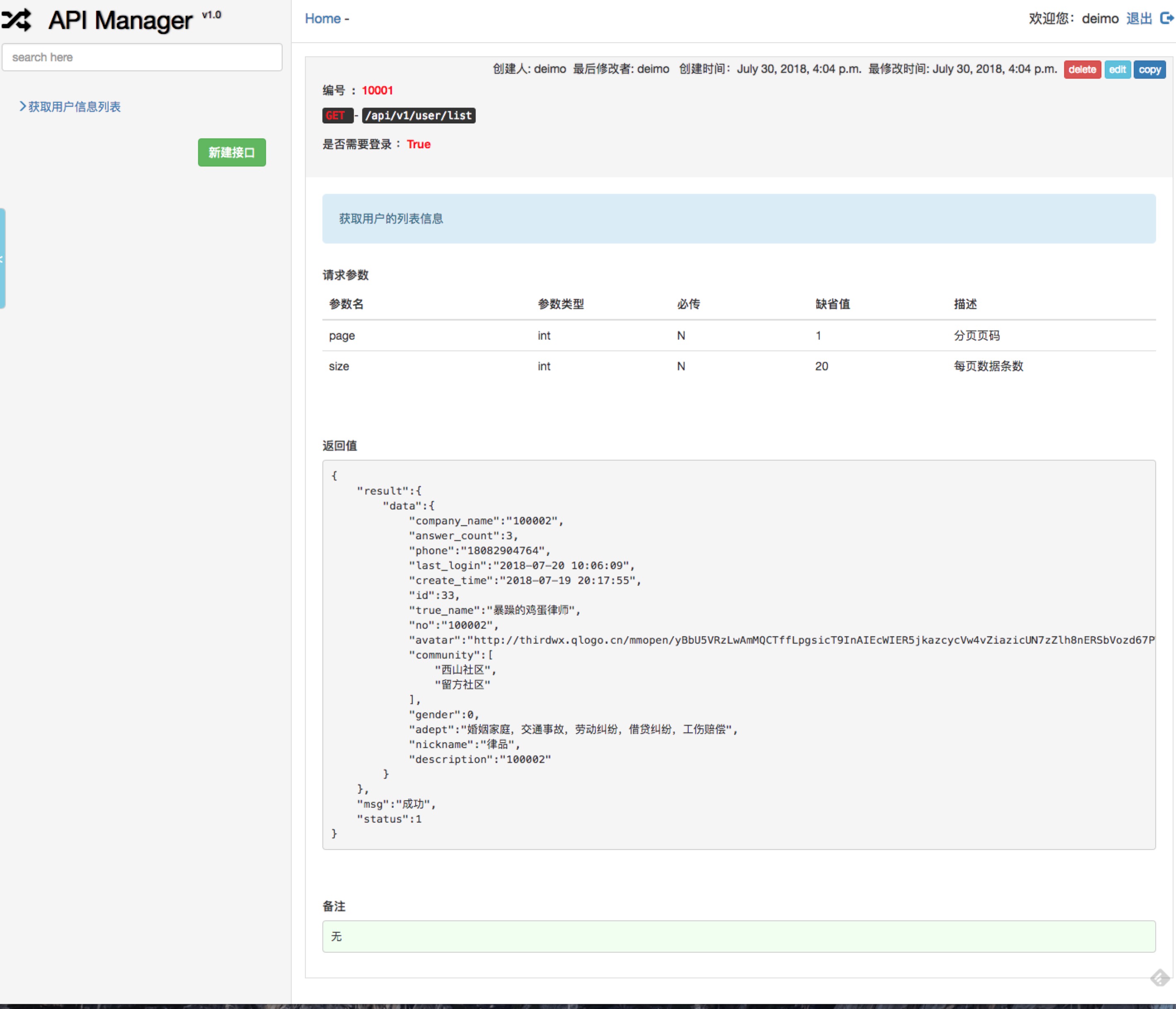This screenshot has height=1009, width=1176.
Task: Click the login required value True
Action: pyautogui.click(x=418, y=145)
